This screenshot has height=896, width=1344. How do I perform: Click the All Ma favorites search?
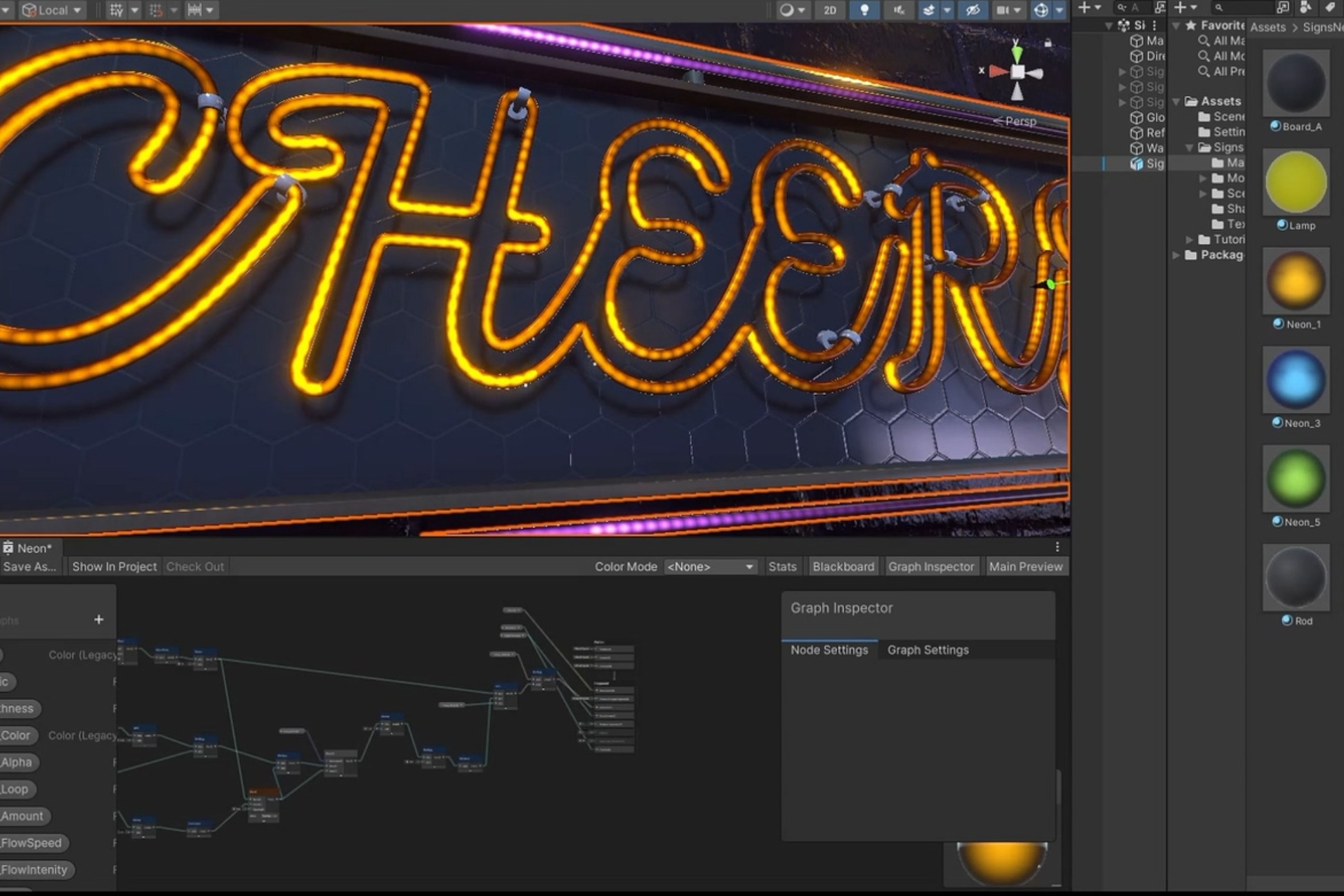1221,41
